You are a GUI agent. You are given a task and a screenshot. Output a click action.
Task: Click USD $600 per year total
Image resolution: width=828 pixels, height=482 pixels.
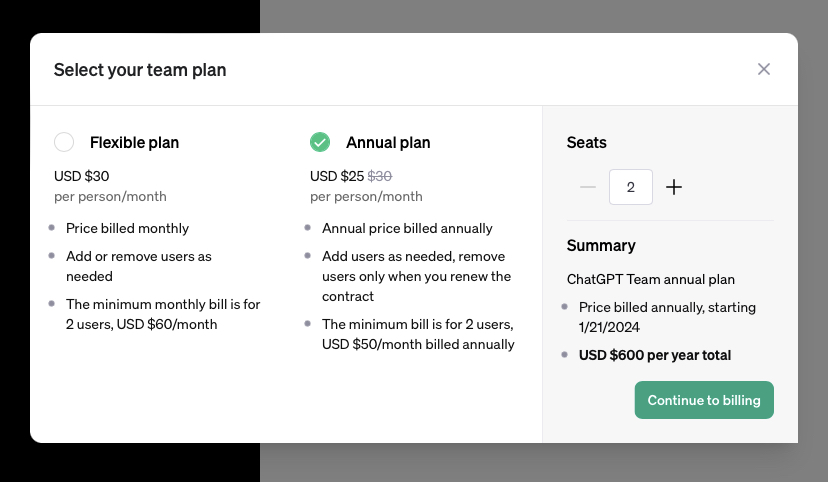655,355
